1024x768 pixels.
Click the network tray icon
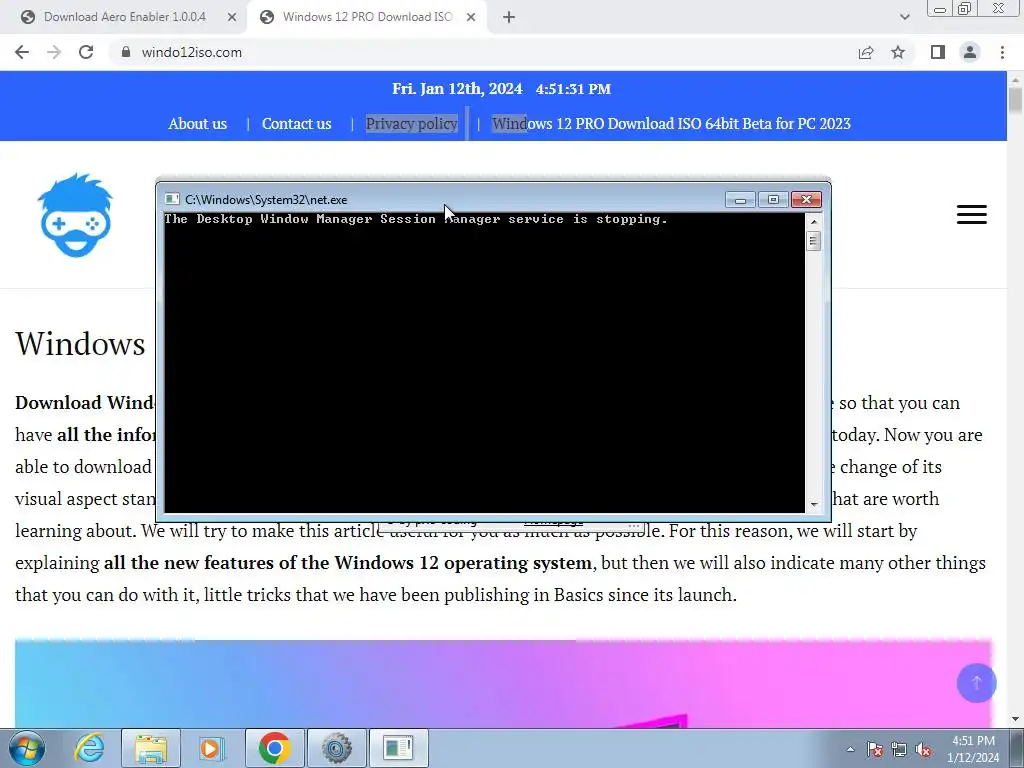point(899,749)
